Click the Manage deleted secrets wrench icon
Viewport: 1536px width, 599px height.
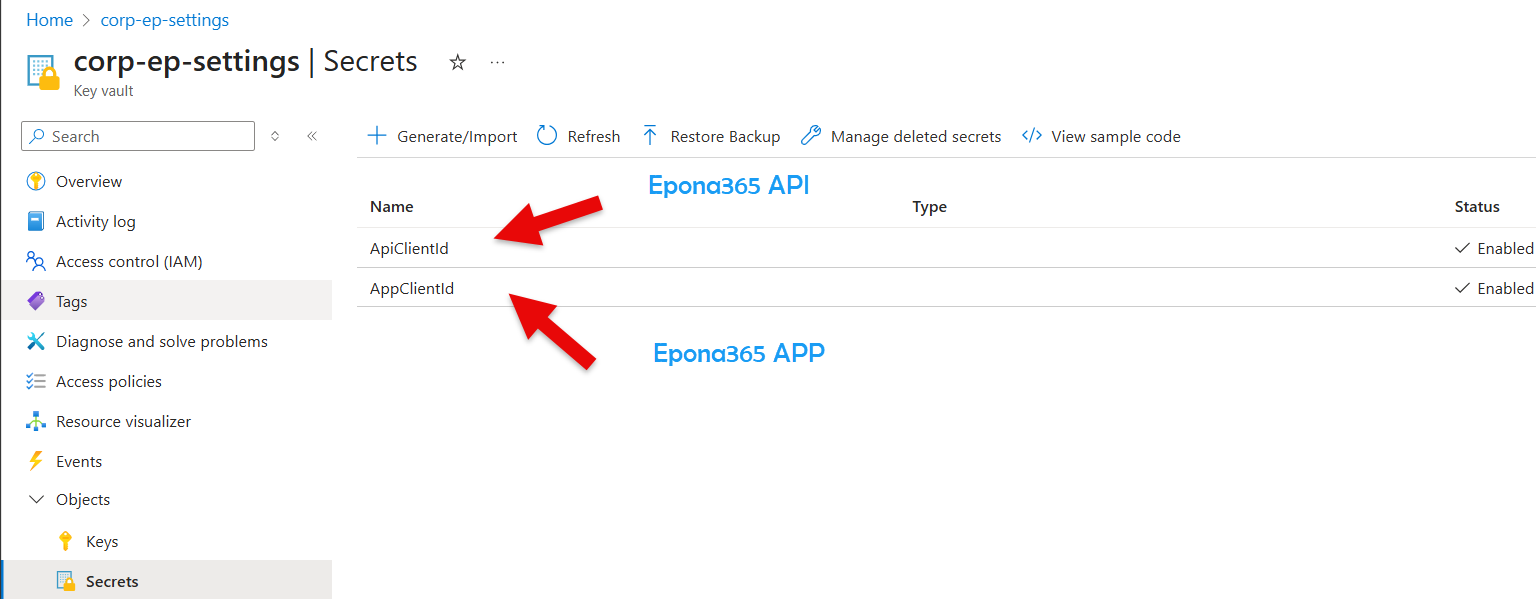click(811, 136)
